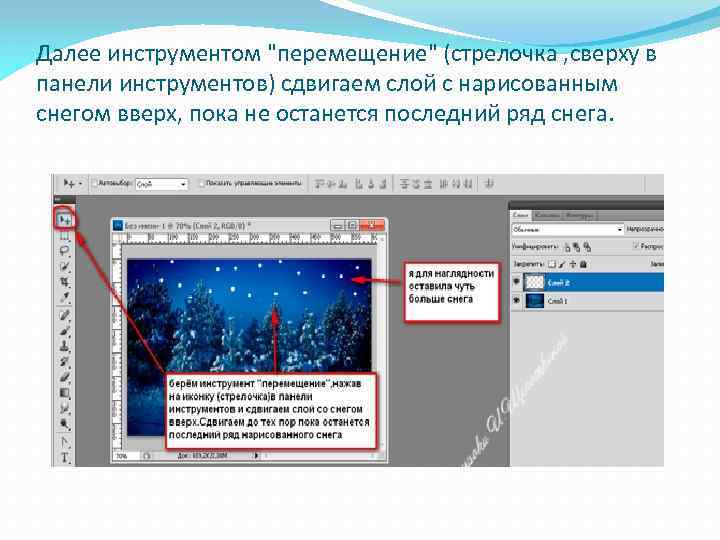Select the Pen tool

pyautogui.click(x=65, y=442)
